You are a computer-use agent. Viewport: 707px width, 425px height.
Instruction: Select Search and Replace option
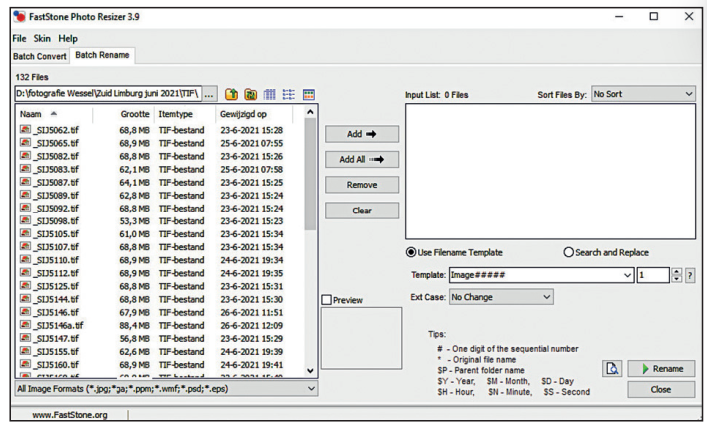coord(569,252)
